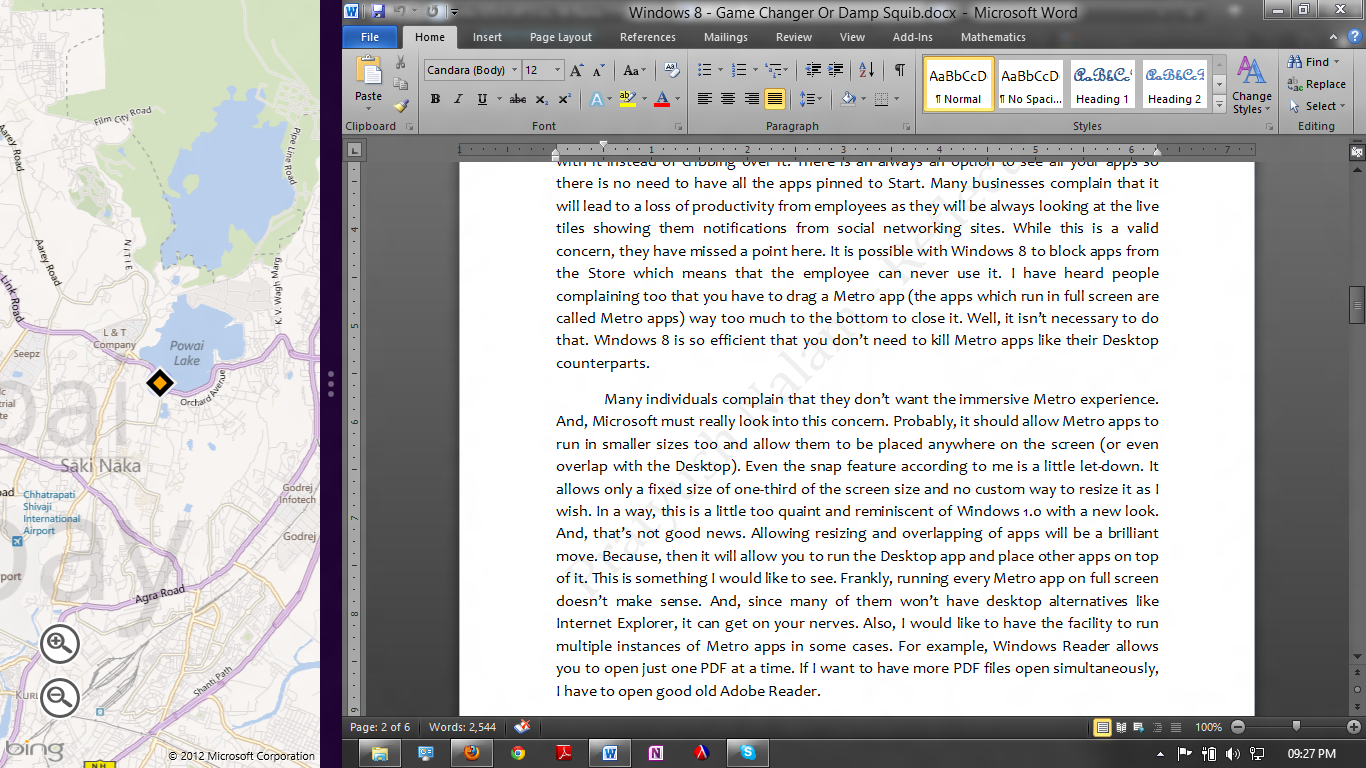Open the font size dropdown
The width and height of the screenshot is (1366, 768).
(x=557, y=70)
